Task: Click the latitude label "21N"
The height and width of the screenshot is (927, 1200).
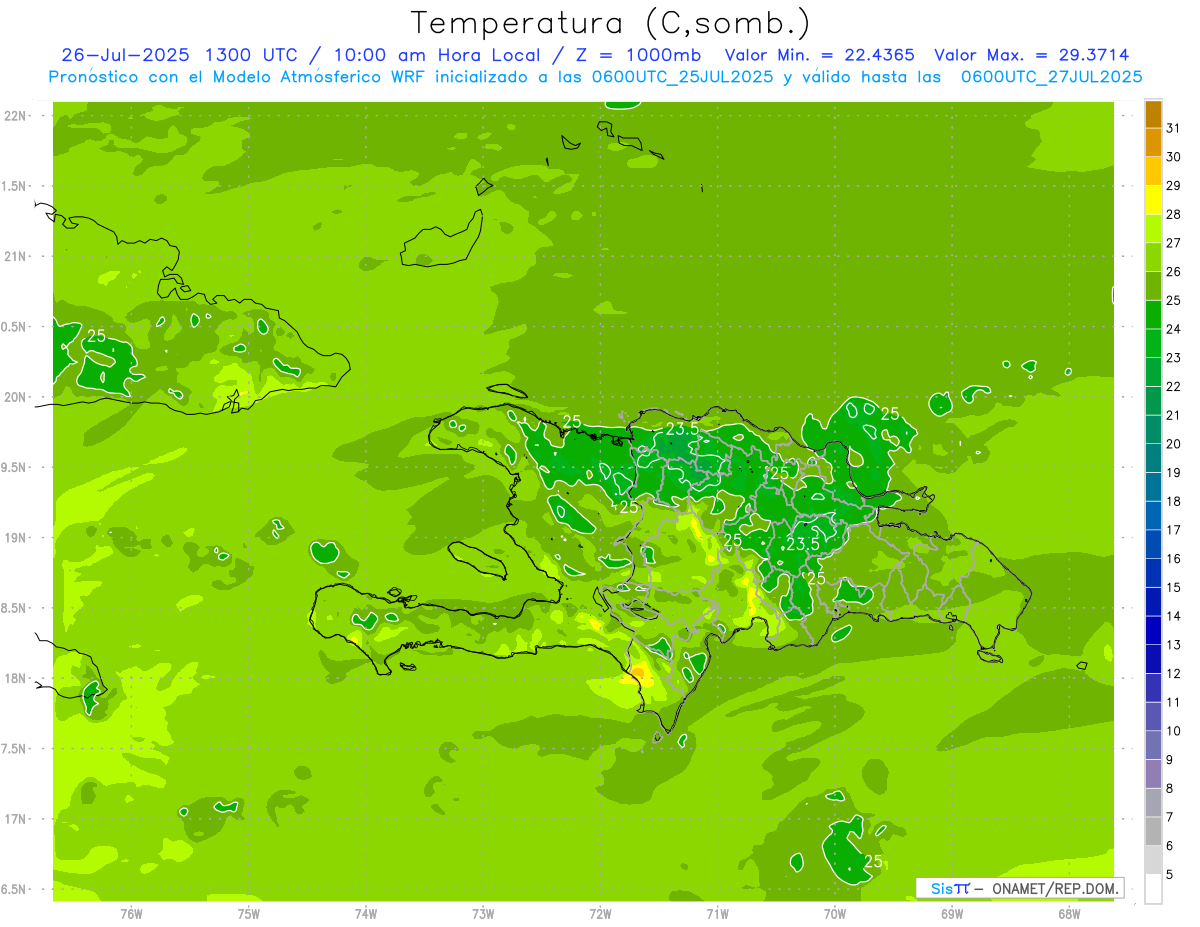Action: (15, 256)
